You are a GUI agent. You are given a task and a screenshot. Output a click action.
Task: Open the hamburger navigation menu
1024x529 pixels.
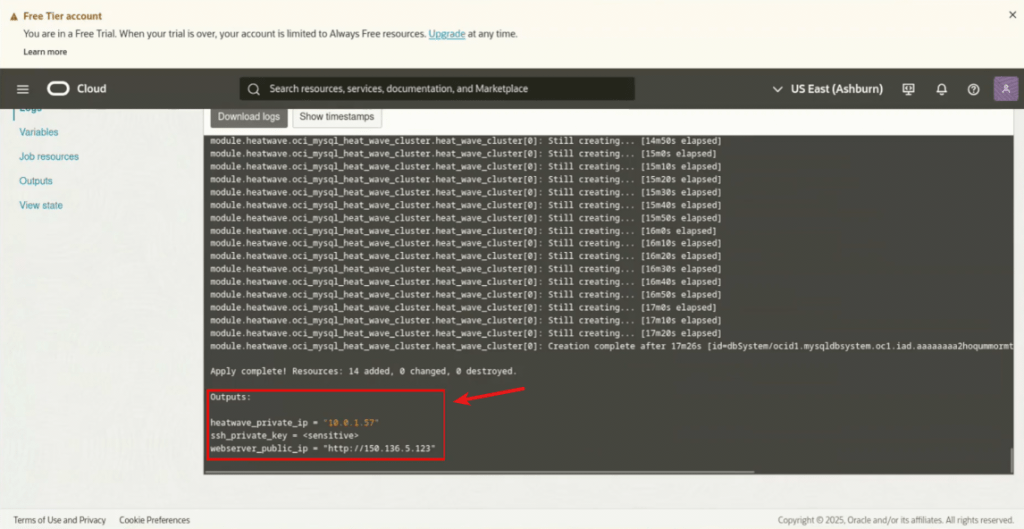coord(23,89)
